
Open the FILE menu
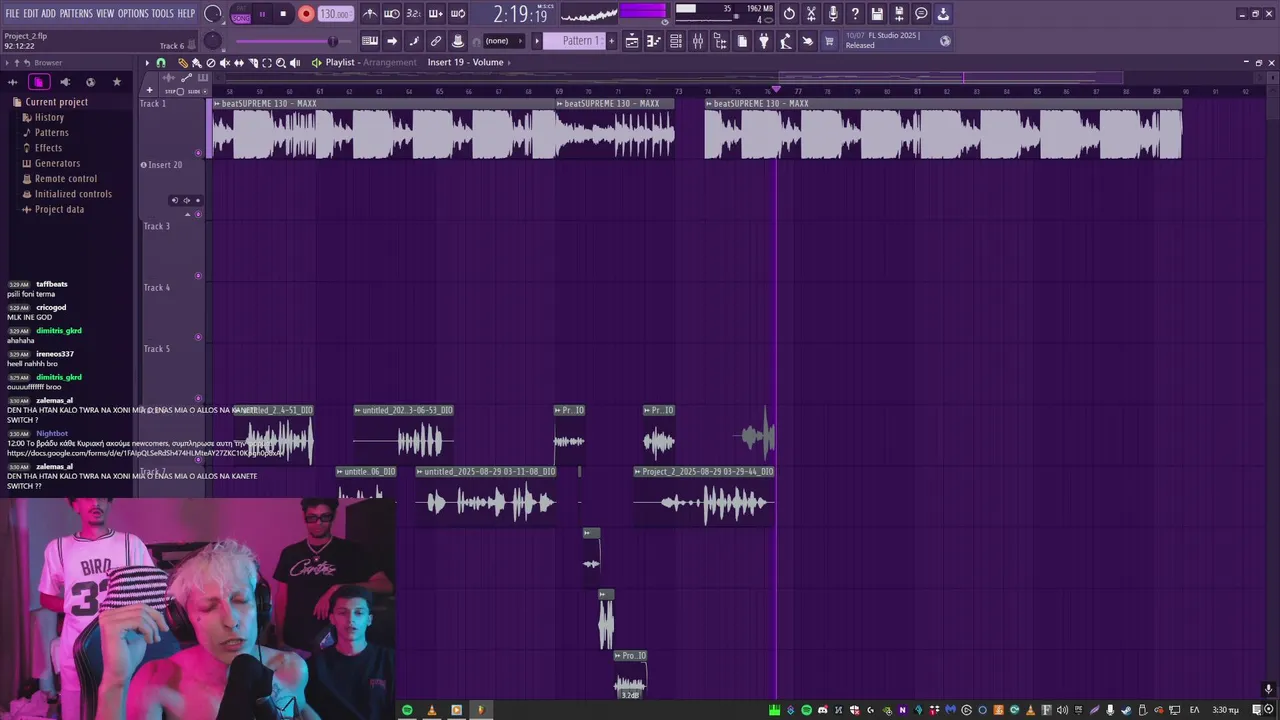tap(12, 14)
